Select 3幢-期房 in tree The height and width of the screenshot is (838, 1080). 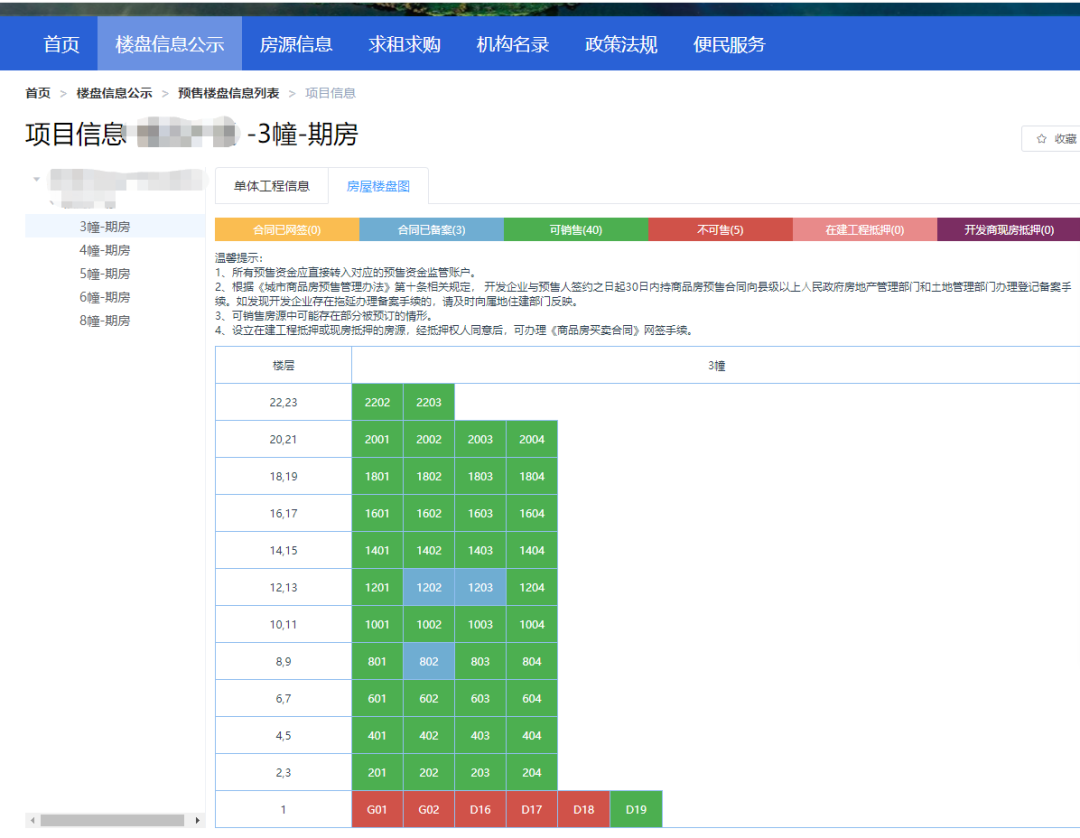115,226
